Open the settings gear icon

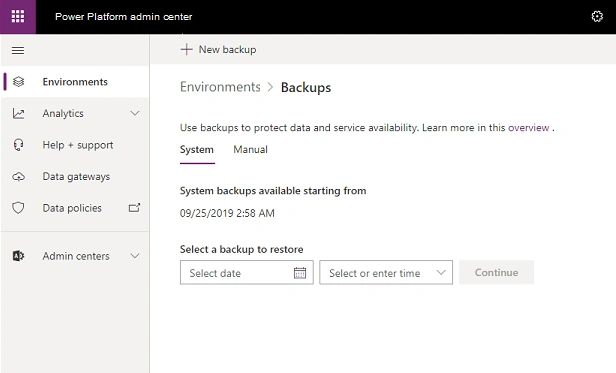[597, 17]
